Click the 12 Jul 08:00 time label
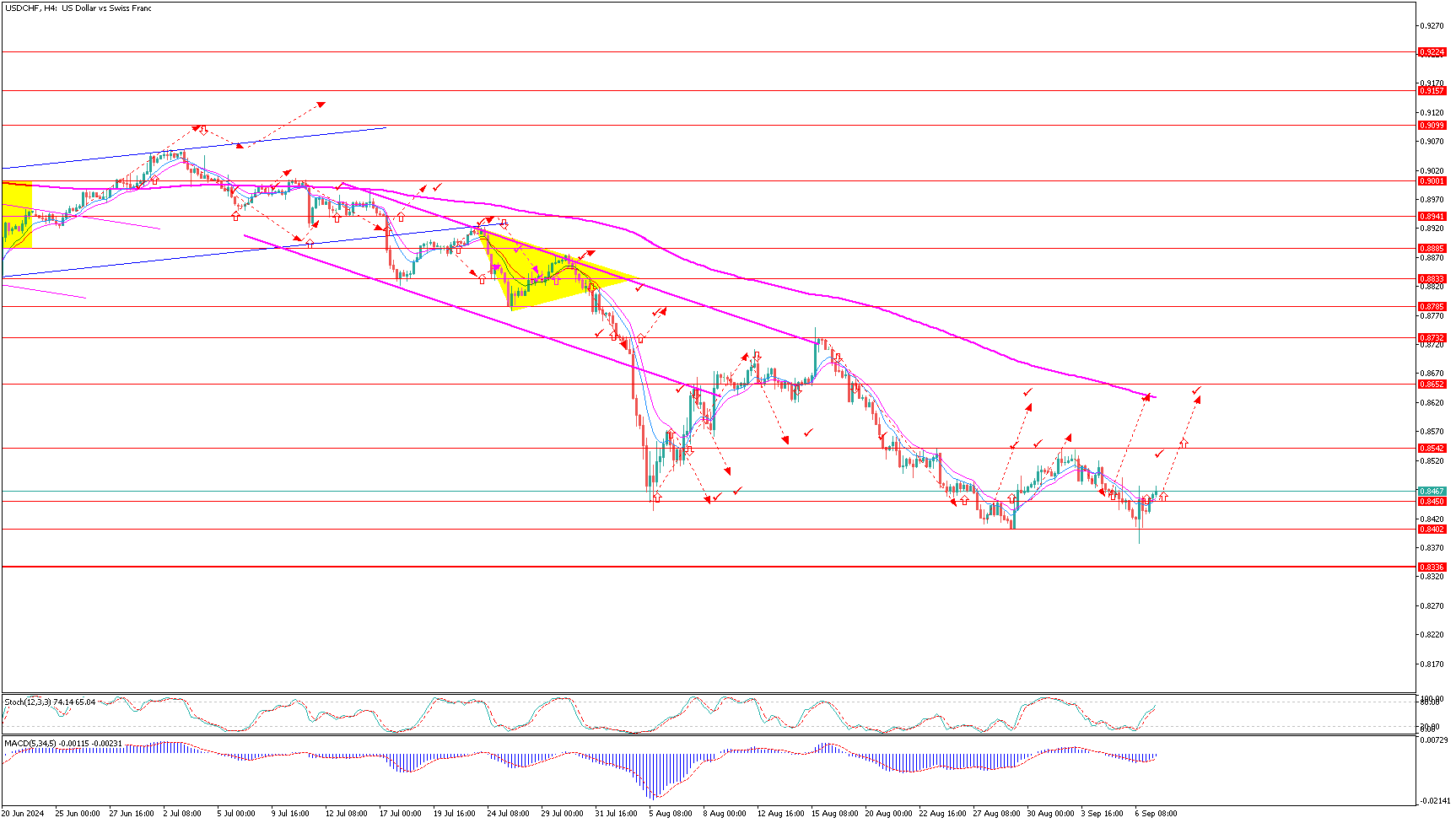This screenshot has width=1456, height=823. coord(347,814)
